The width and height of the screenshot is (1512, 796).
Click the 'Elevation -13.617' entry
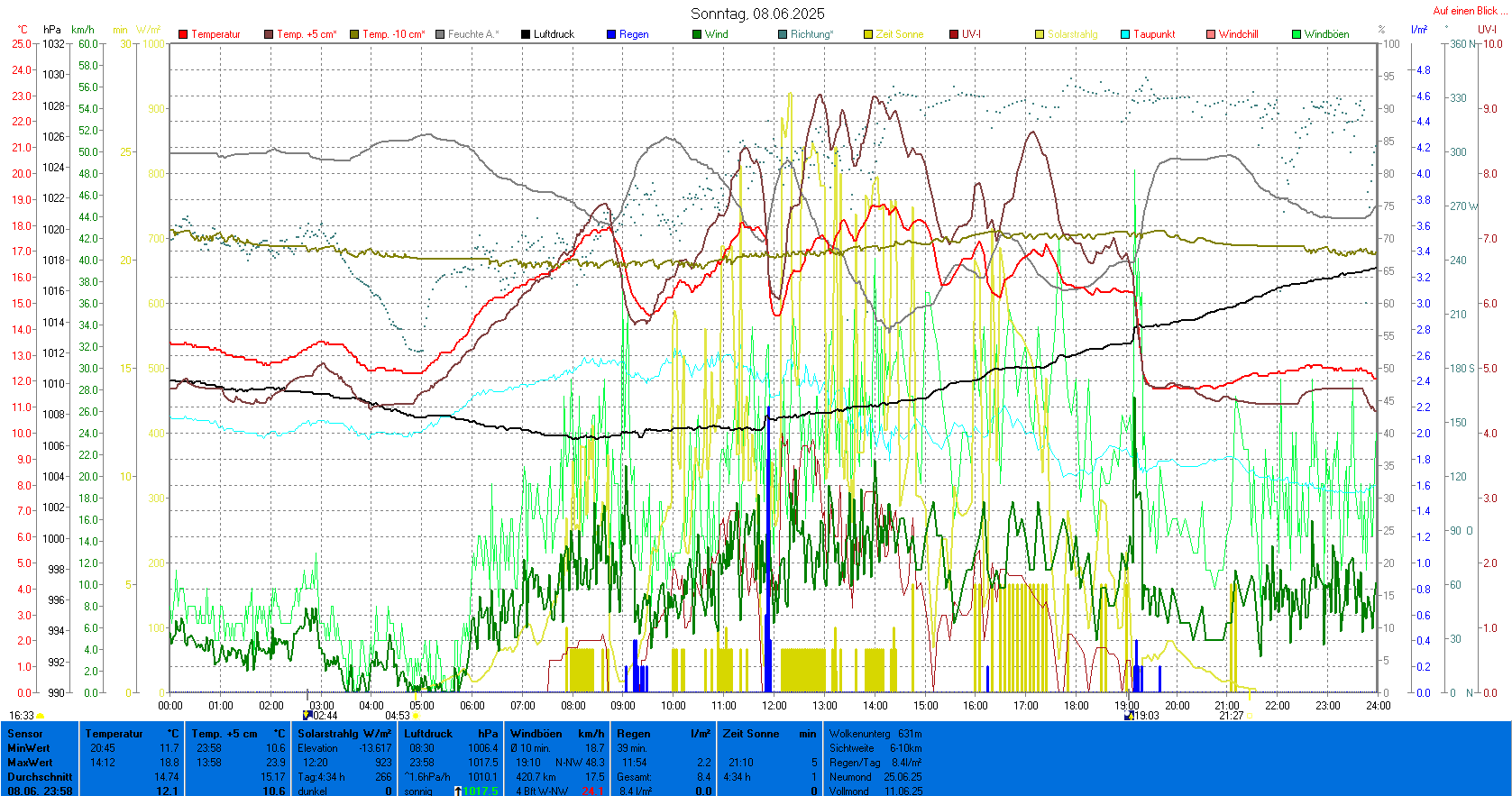click(344, 748)
